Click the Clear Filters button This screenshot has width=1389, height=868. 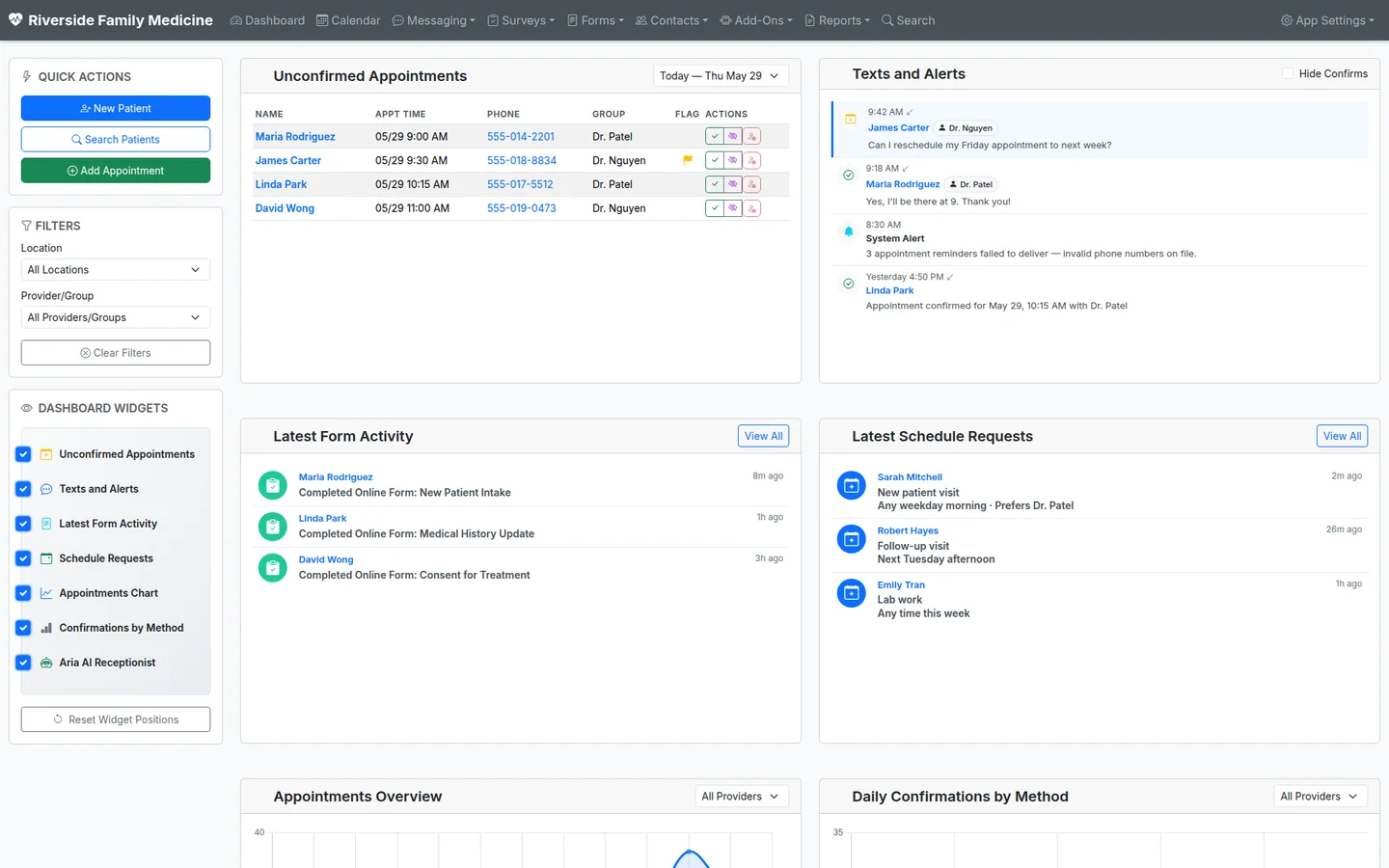coord(116,353)
